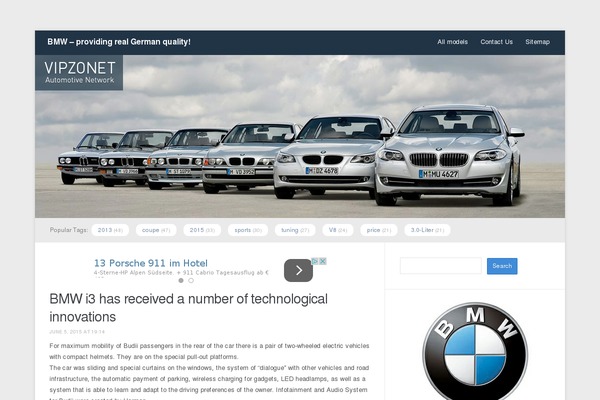Select the coupe popular tag
The image size is (600, 400).
pyautogui.click(x=156, y=230)
